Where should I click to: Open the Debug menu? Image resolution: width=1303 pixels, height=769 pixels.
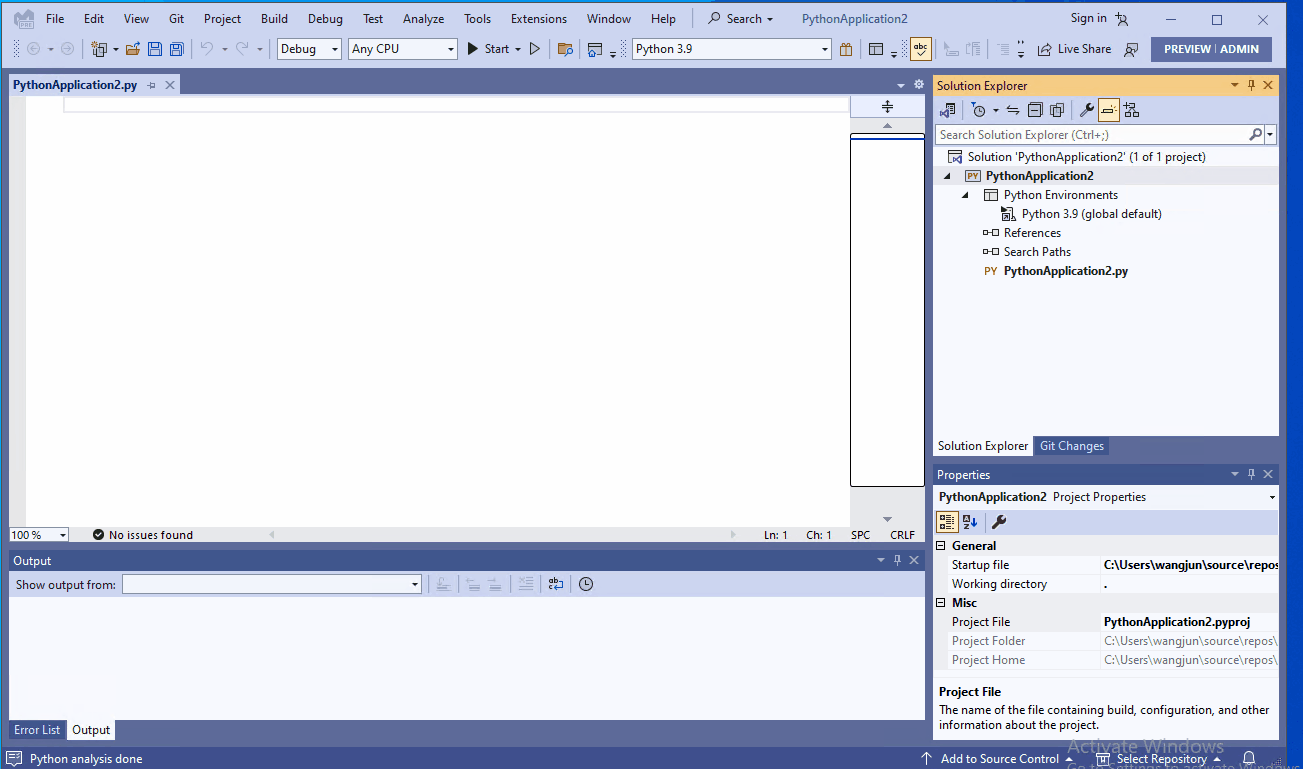(325, 17)
